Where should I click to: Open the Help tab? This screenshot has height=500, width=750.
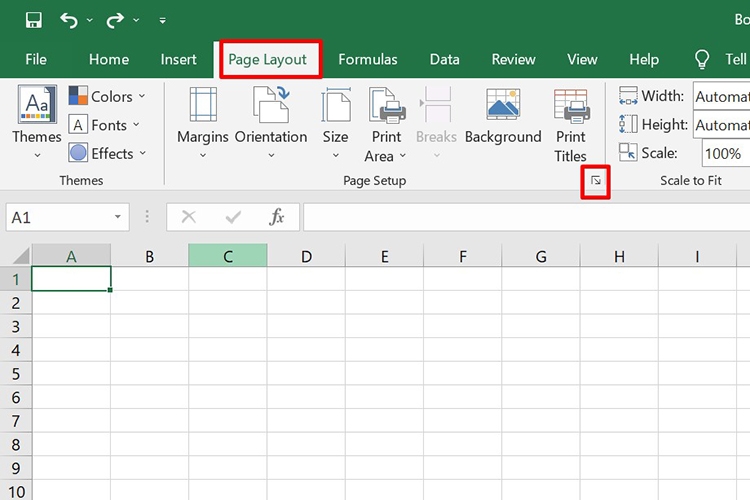[644, 59]
